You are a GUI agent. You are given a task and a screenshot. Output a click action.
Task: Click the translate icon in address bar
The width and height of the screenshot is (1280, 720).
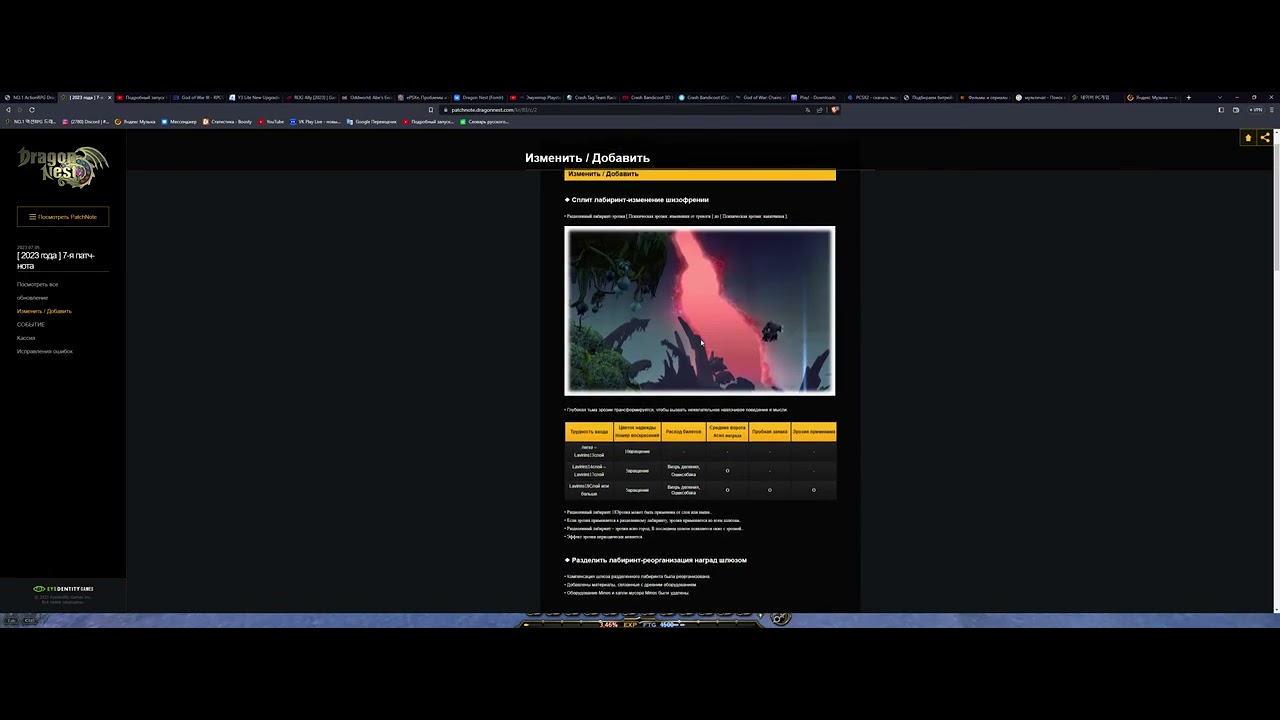click(807, 110)
